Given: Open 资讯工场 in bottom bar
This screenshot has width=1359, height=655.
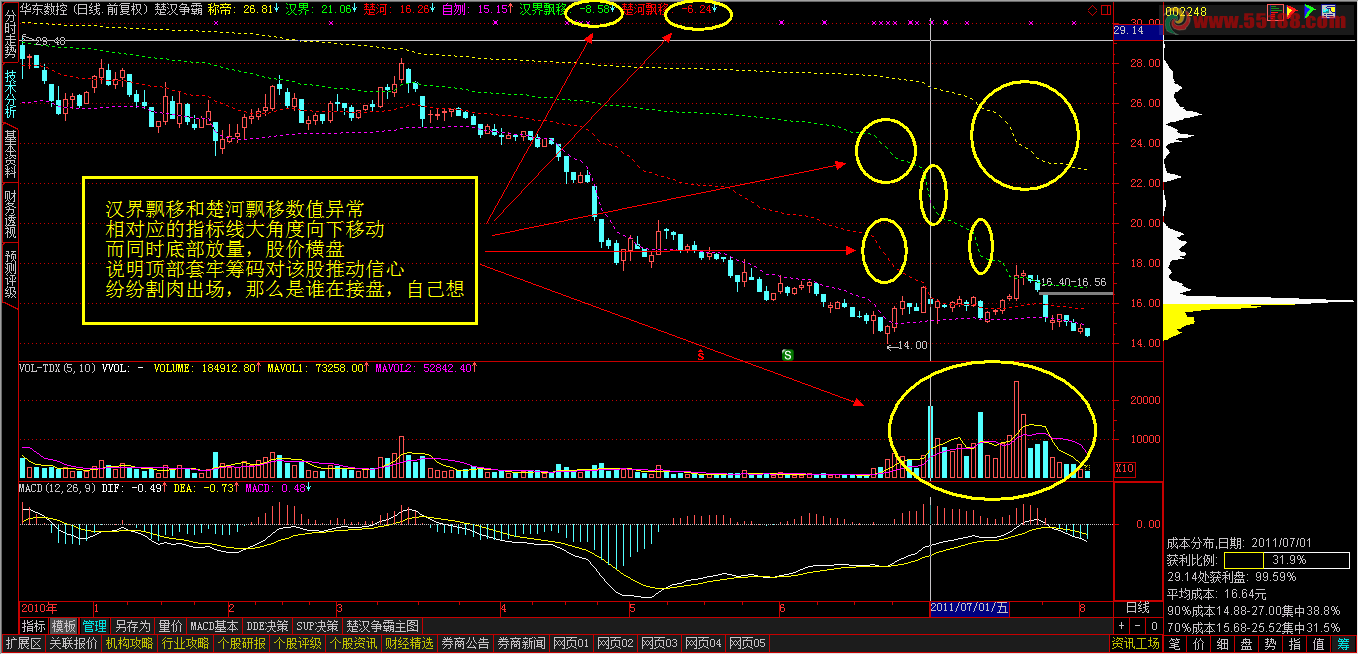Looking at the screenshot, I should [1135, 644].
